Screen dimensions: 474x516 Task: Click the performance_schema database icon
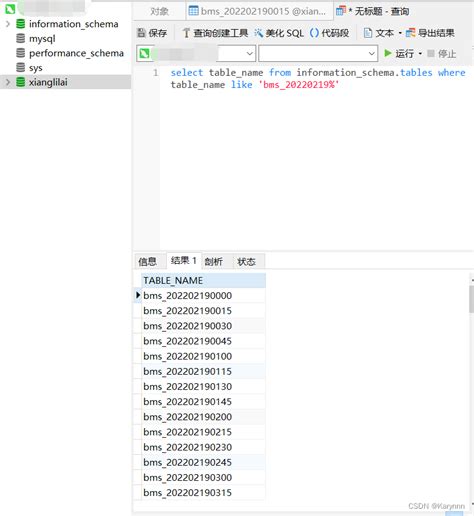(21, 53)
